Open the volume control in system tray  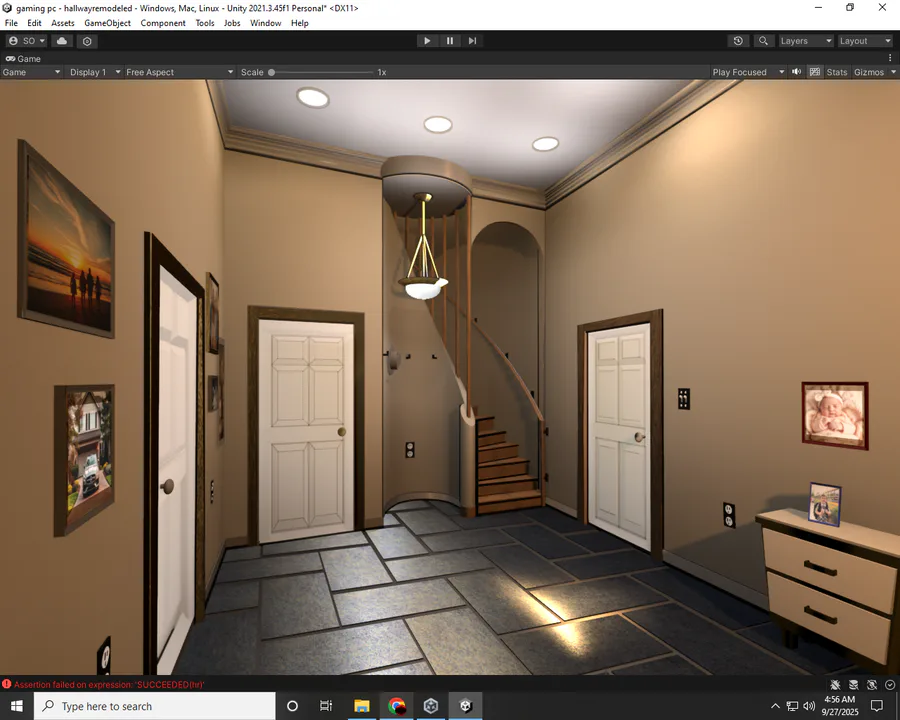pos(809,706)
